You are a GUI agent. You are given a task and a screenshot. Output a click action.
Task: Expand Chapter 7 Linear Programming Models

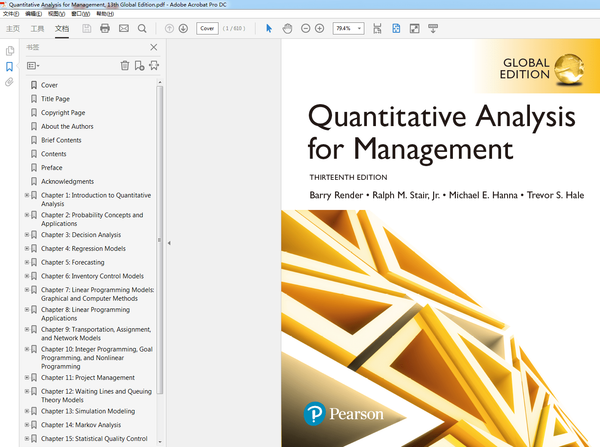tap(27, 290)
